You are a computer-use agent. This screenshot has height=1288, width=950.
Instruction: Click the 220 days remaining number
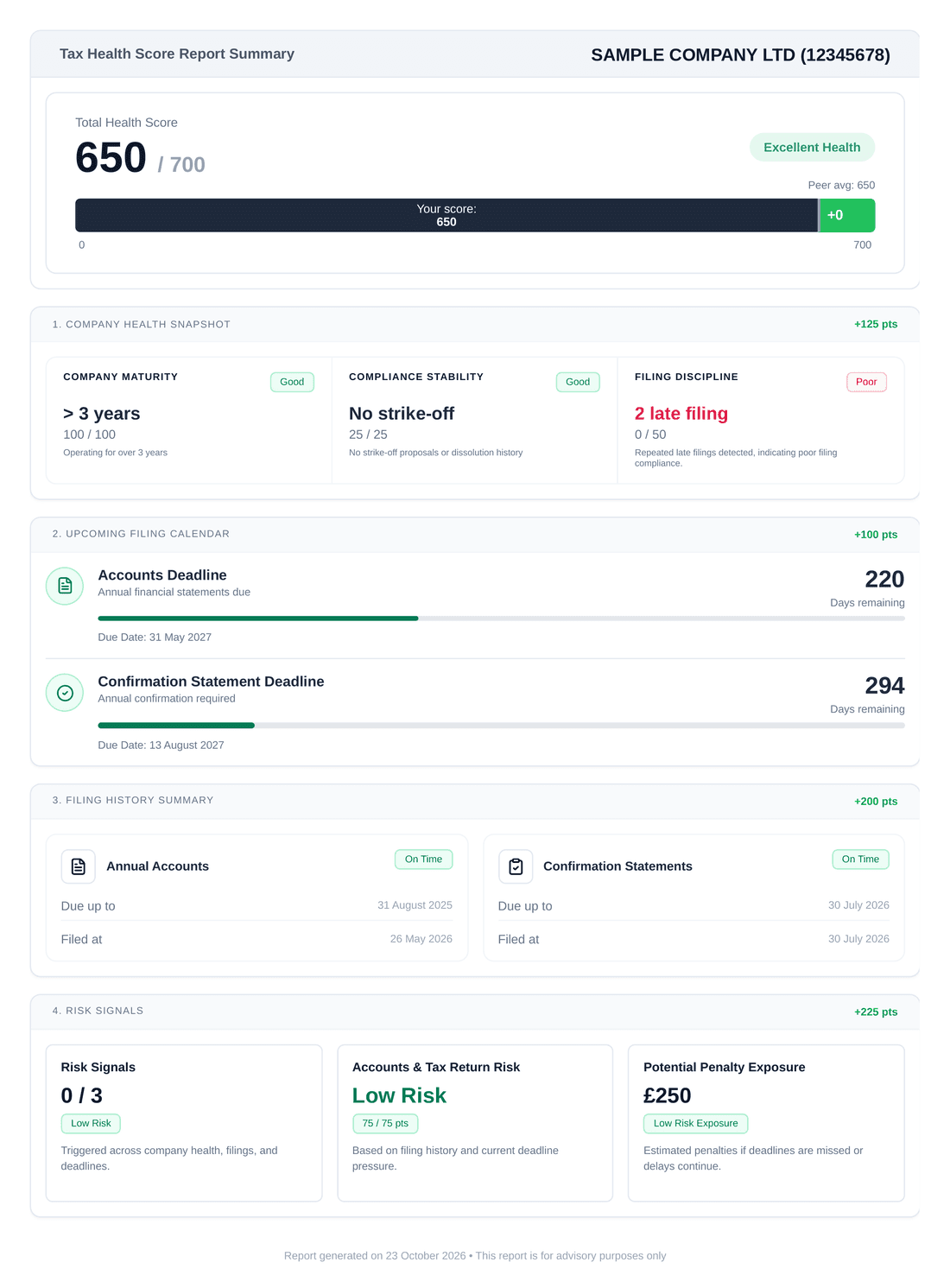(x=884, y=580)
